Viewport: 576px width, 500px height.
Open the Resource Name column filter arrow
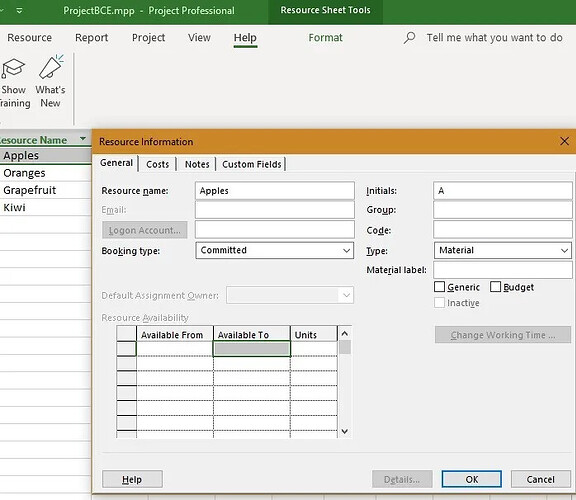(x=83, y=139)
